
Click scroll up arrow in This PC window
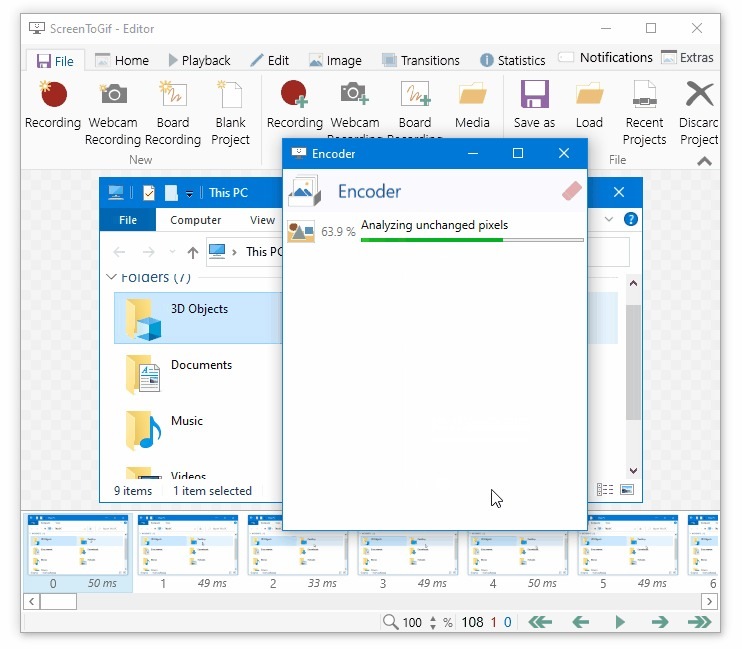(x=633, y=283)
